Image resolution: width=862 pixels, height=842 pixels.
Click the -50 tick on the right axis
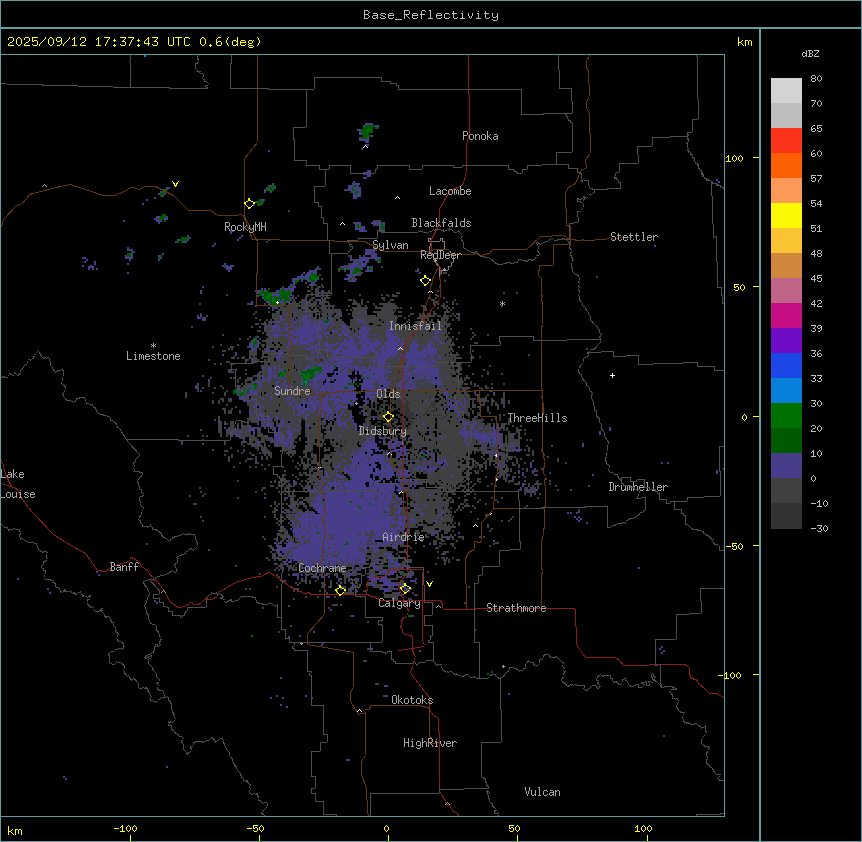point(734,546)
